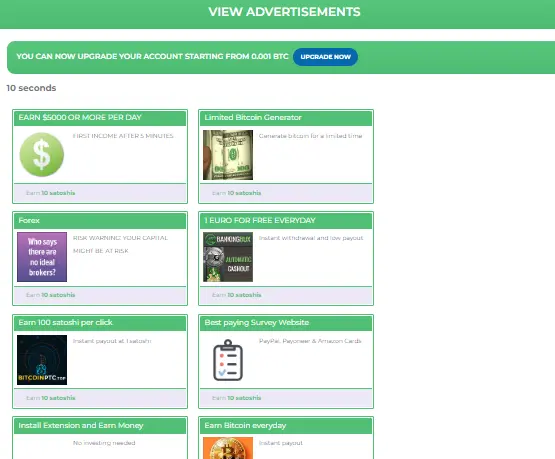Click 'No investing needed' description
555x459 pixels.
(104, 443)
